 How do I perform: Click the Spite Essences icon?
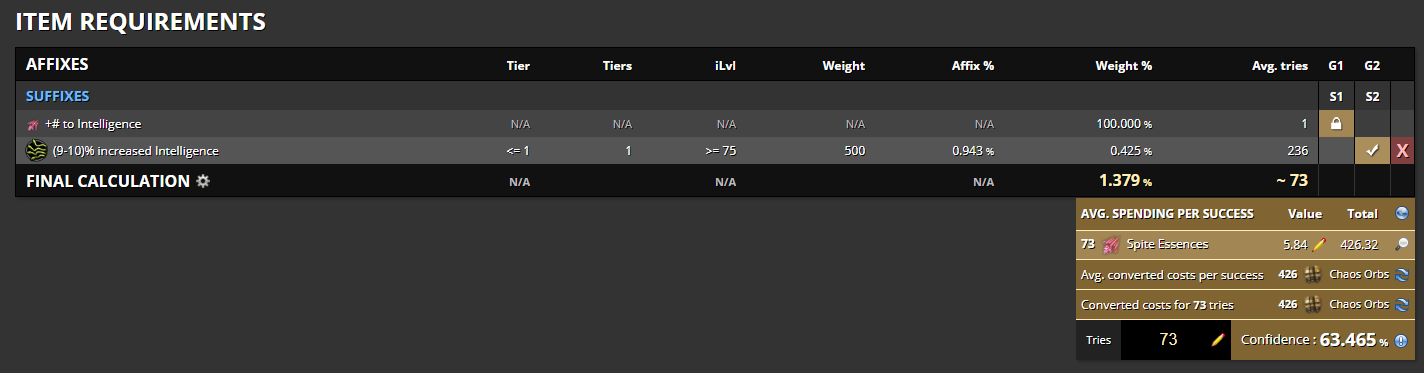(x=1110, y=244)
